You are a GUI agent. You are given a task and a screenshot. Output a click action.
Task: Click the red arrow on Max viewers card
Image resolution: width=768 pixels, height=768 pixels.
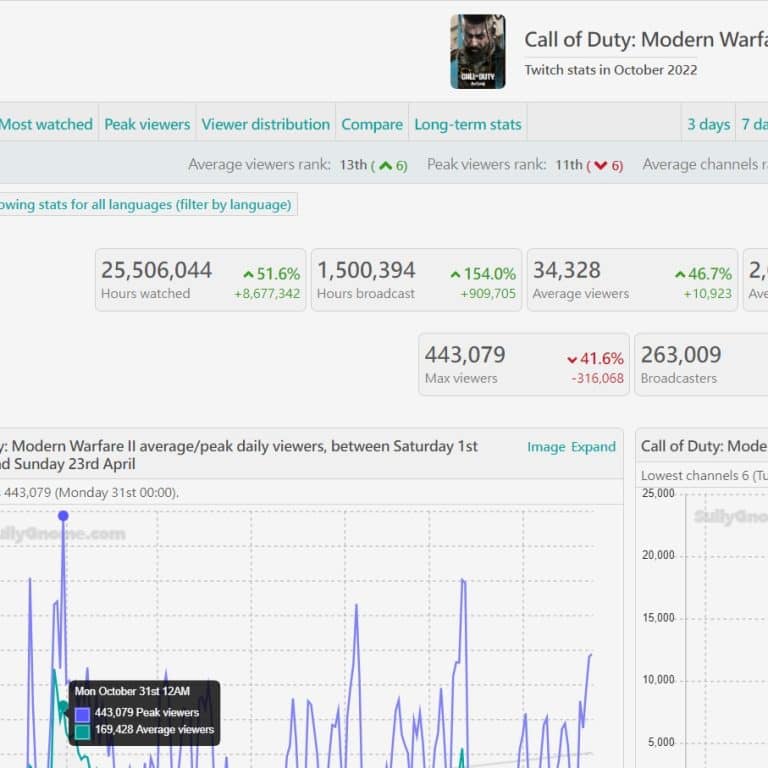(572, 359)
